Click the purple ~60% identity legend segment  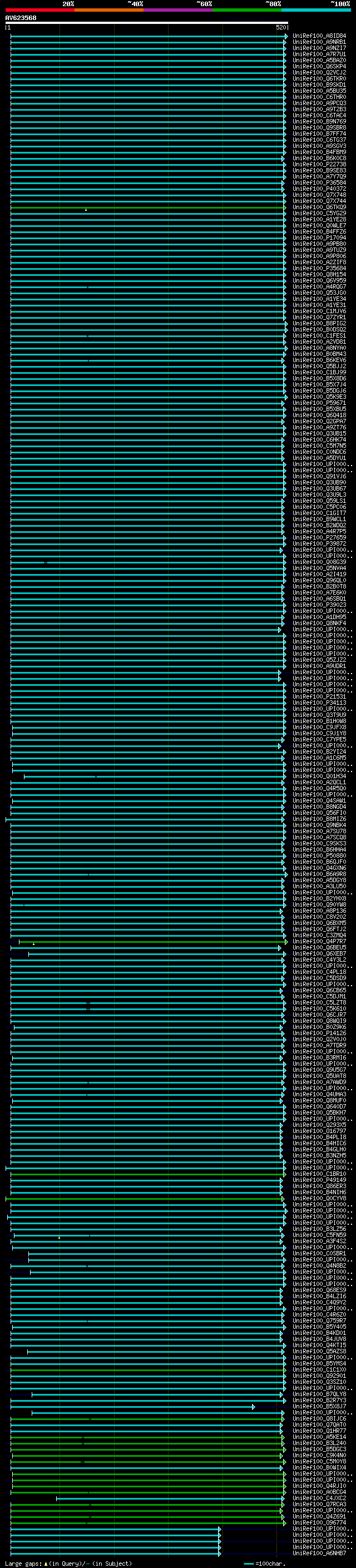(177, 11)
